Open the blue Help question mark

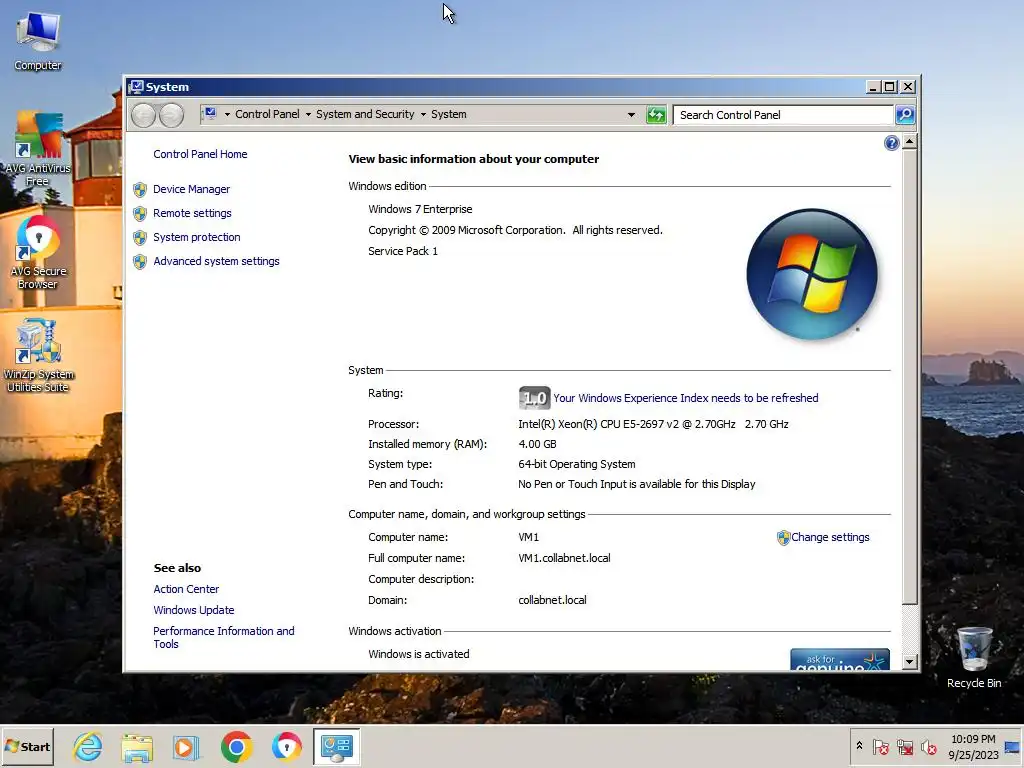891,143
